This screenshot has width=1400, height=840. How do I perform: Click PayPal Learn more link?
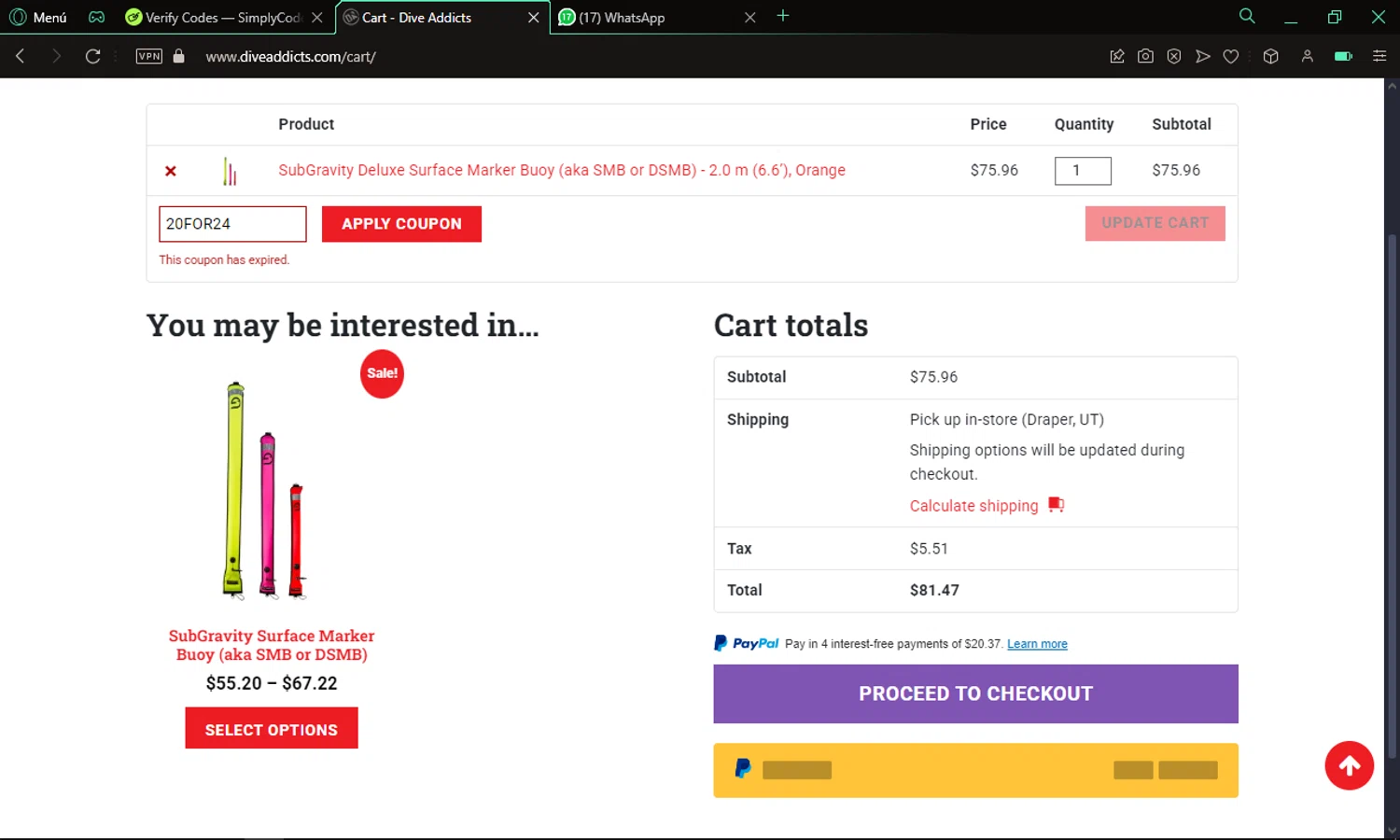click(1037, 644)
